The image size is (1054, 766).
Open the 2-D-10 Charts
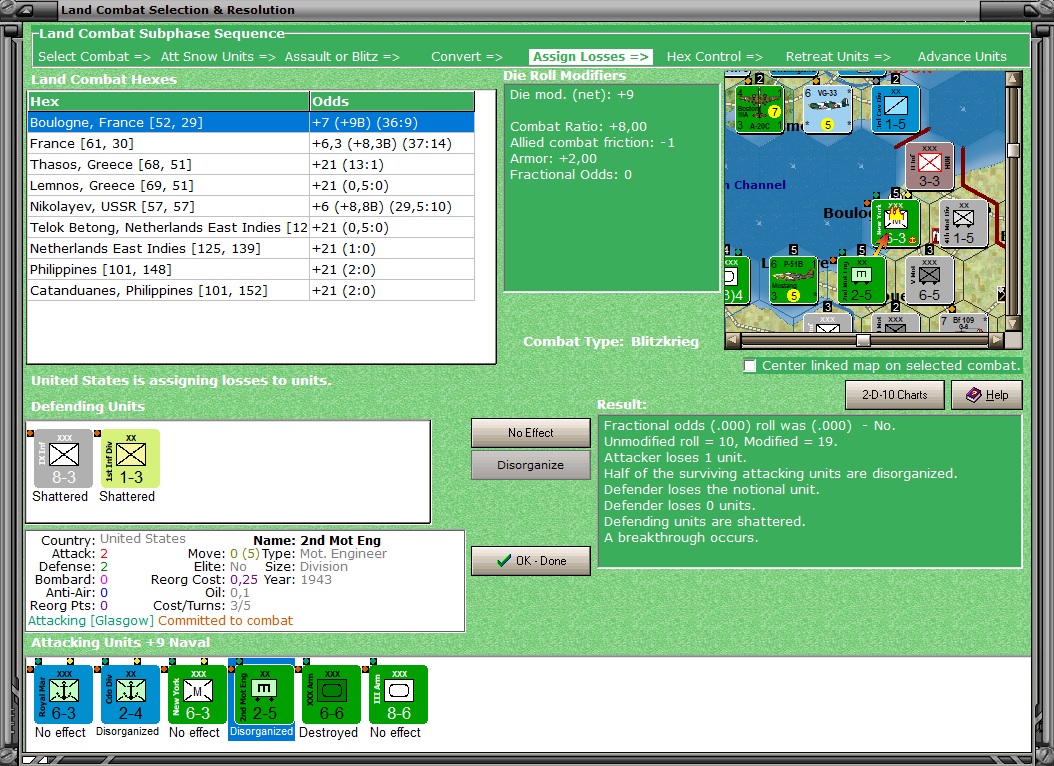tap(895, 395)
